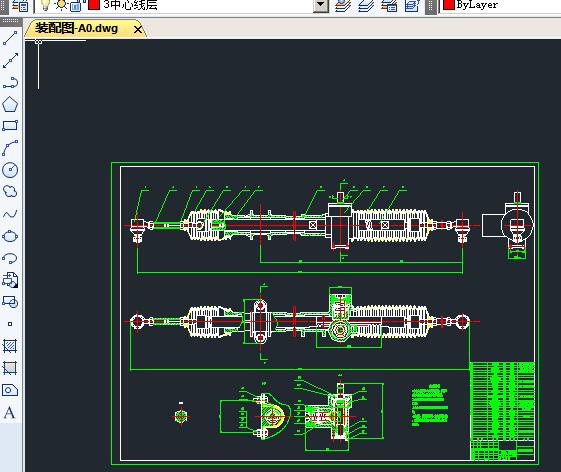Click the draw toolbar grip handle
This screenshot has height=472, width=561.
[10, 21]
